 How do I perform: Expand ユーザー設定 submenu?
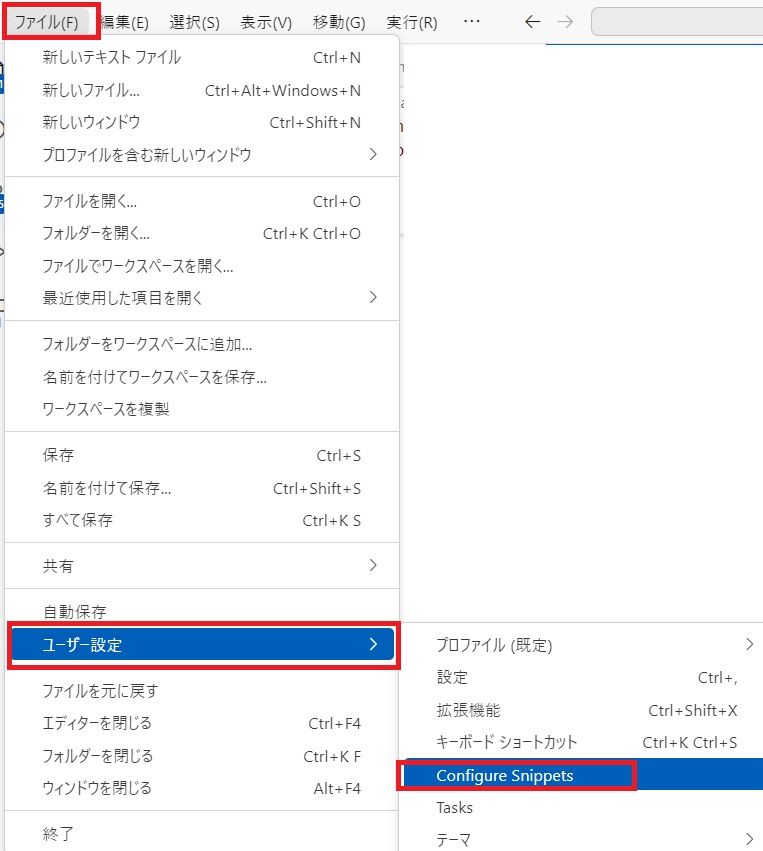coord(202,644)
